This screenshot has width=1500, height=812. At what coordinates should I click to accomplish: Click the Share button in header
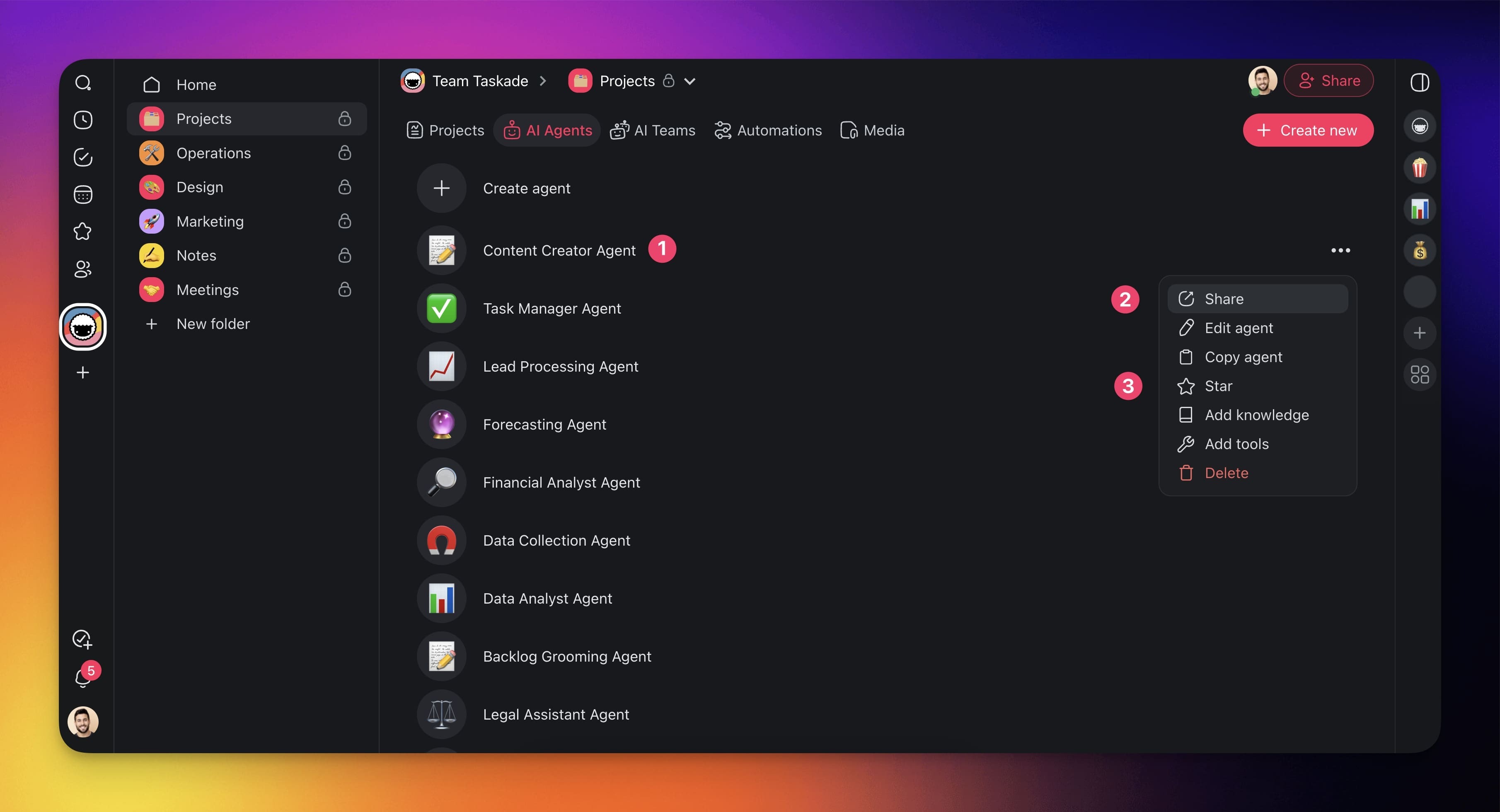click(1328, 80)
